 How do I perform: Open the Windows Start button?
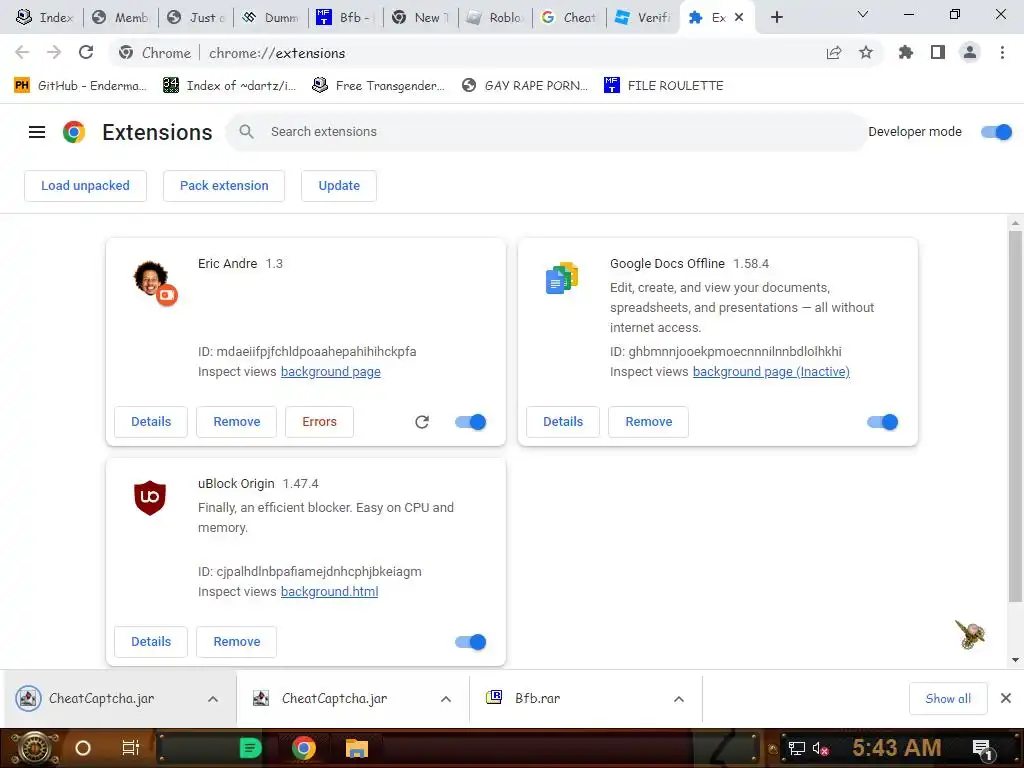tap(35, 748)
